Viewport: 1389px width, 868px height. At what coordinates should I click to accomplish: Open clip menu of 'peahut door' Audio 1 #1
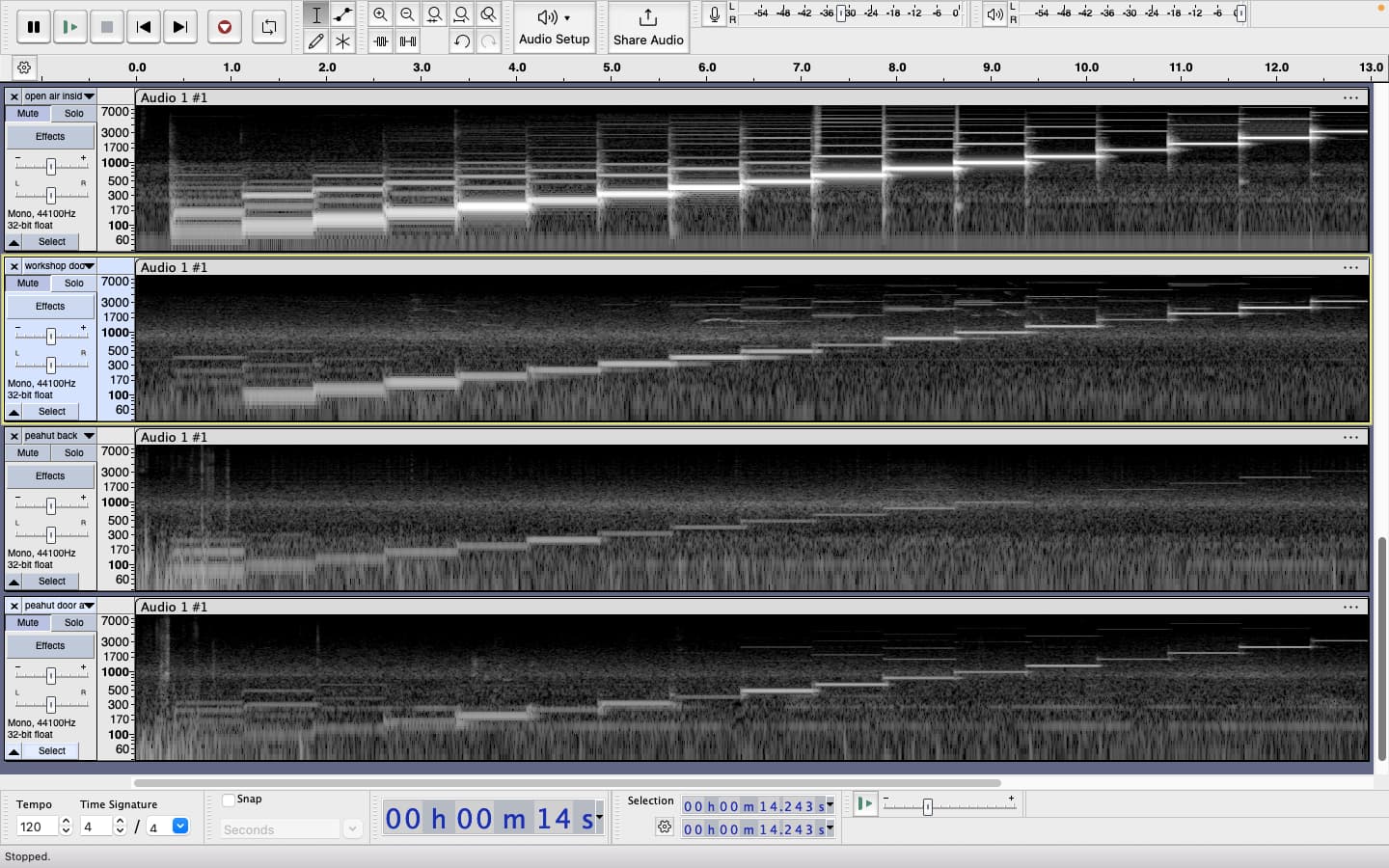point(1350,607)
